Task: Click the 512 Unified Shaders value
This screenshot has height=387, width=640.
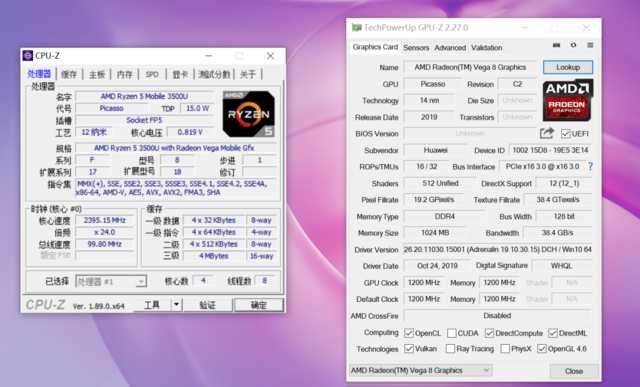Action: (440, 183)
